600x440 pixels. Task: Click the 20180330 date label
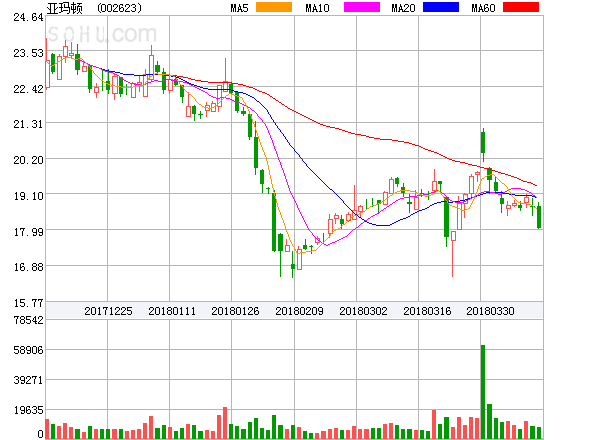click(x=490, y=311)
